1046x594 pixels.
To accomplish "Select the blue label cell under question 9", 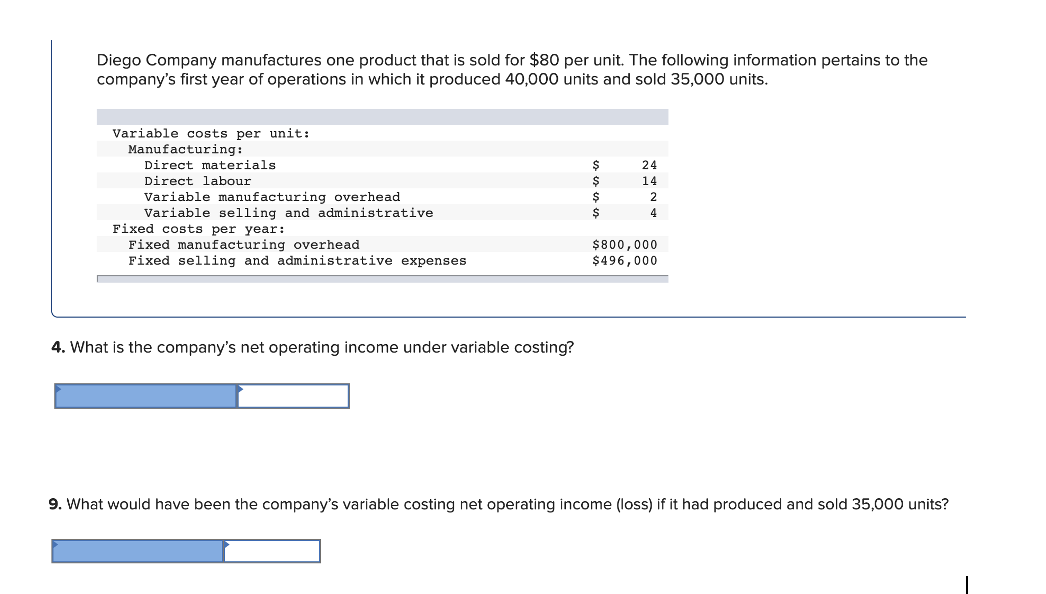I will click(137, 551).
